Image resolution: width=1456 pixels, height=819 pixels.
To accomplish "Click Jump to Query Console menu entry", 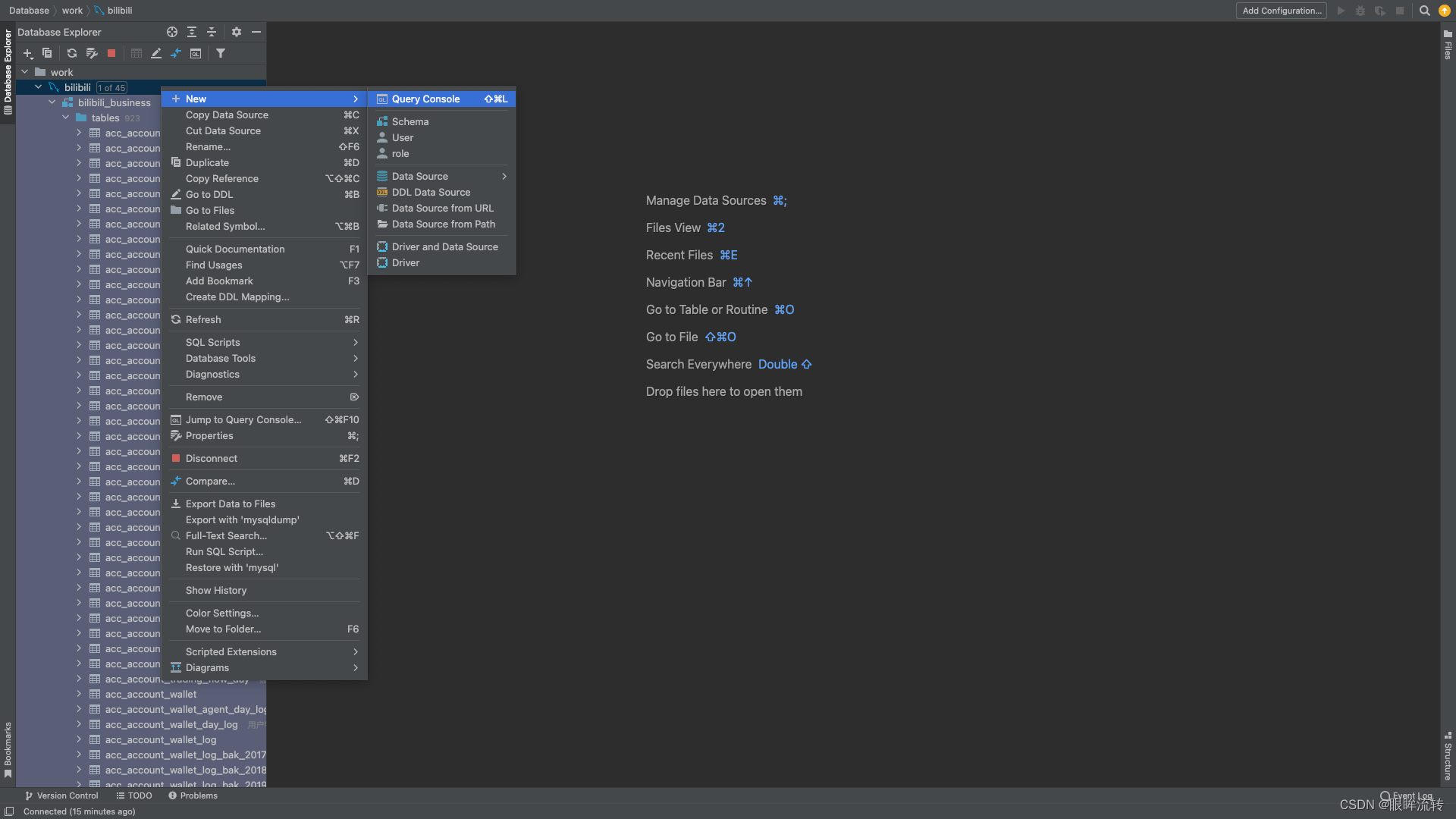I will pos(265,419).
